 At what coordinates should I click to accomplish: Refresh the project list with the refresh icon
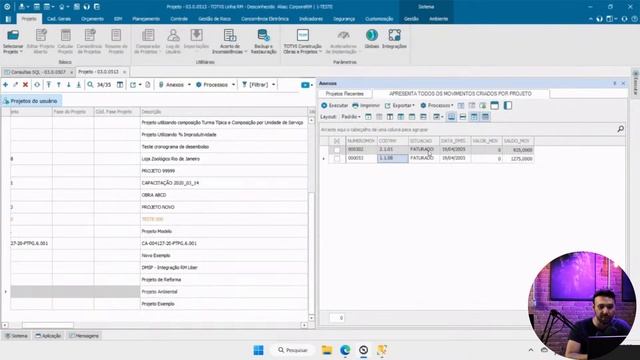coord(37,84)
